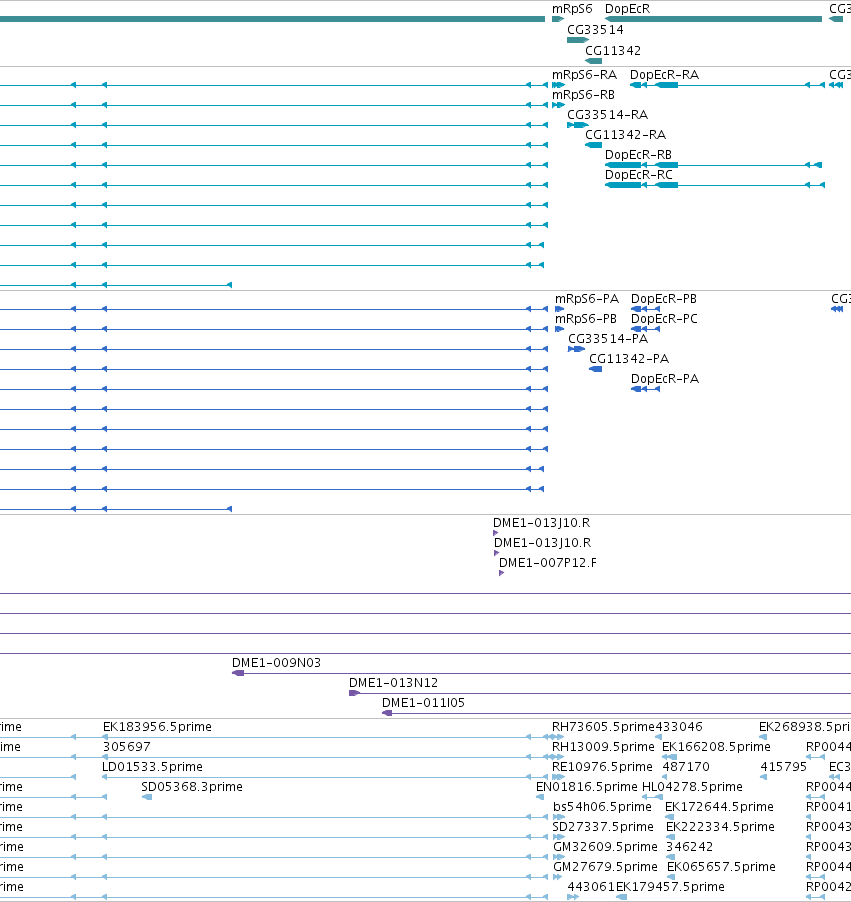Select the CG33514-RA transcript label

pos(607,114)
